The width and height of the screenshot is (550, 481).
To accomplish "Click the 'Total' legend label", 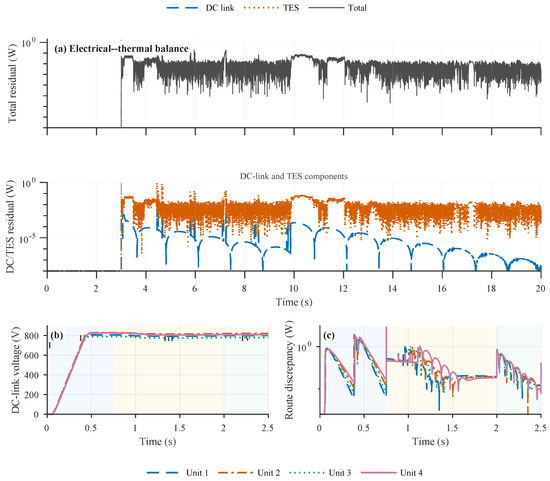I will (x=357, y=8).
